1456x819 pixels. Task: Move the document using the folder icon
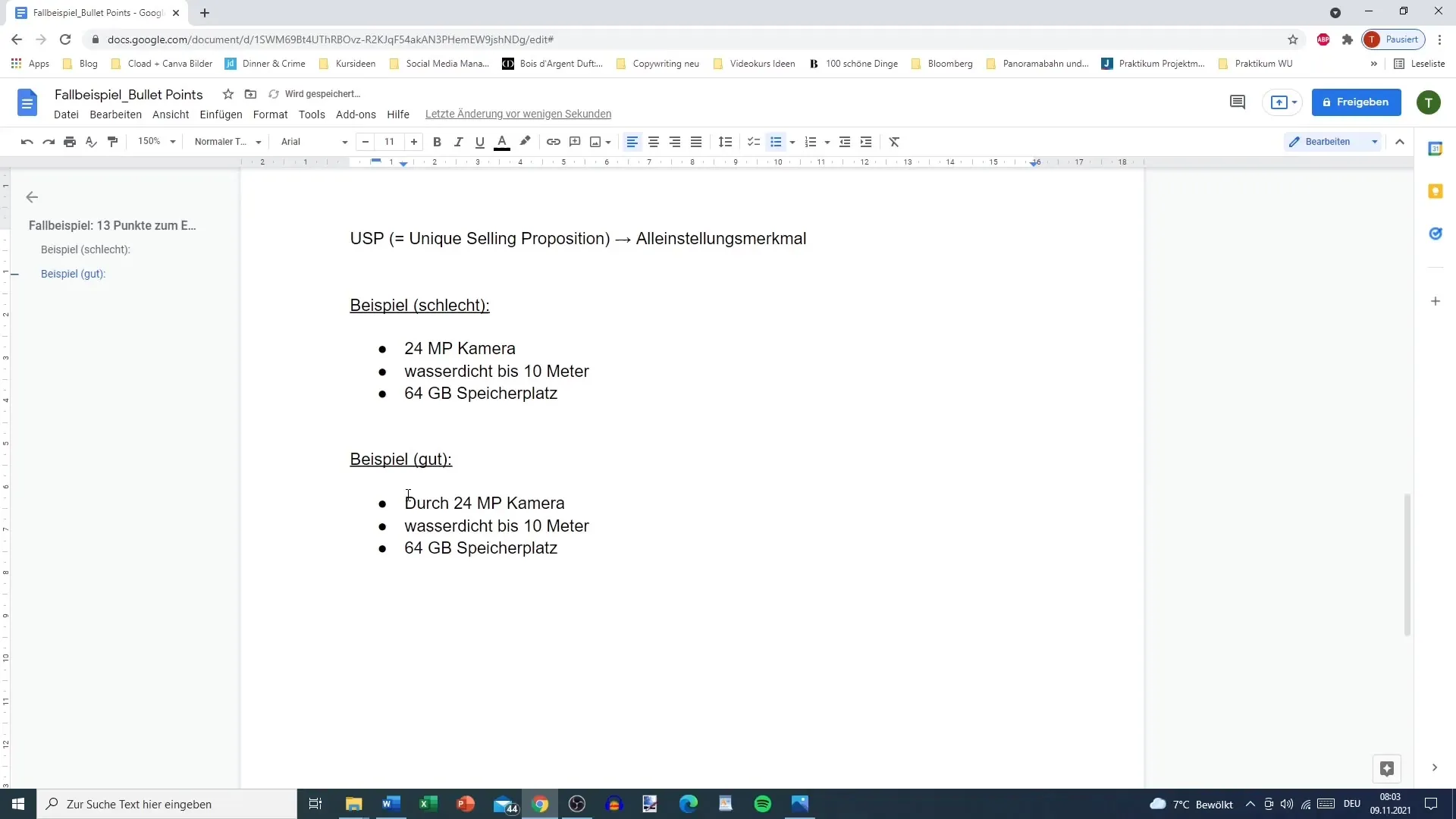click(251, 94)
